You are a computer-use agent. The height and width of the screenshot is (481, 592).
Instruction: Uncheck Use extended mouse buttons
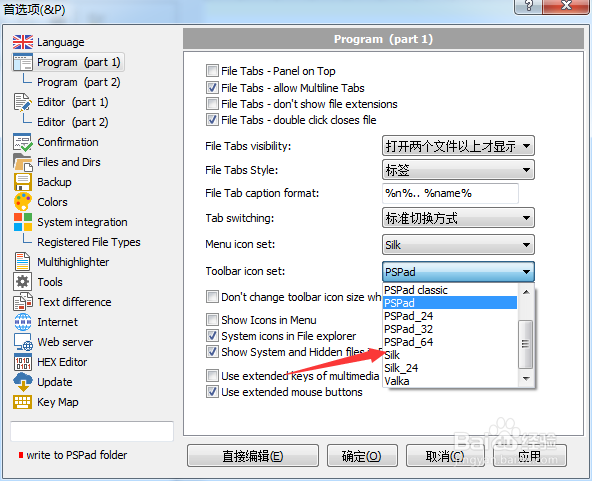pos(212,392)
